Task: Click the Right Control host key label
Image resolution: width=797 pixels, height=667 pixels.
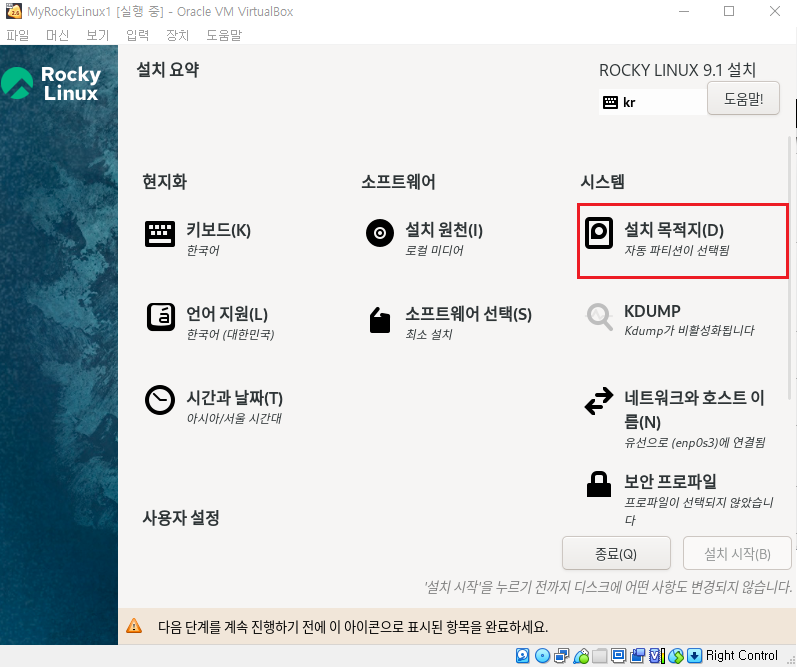Action: coord(742,655)
